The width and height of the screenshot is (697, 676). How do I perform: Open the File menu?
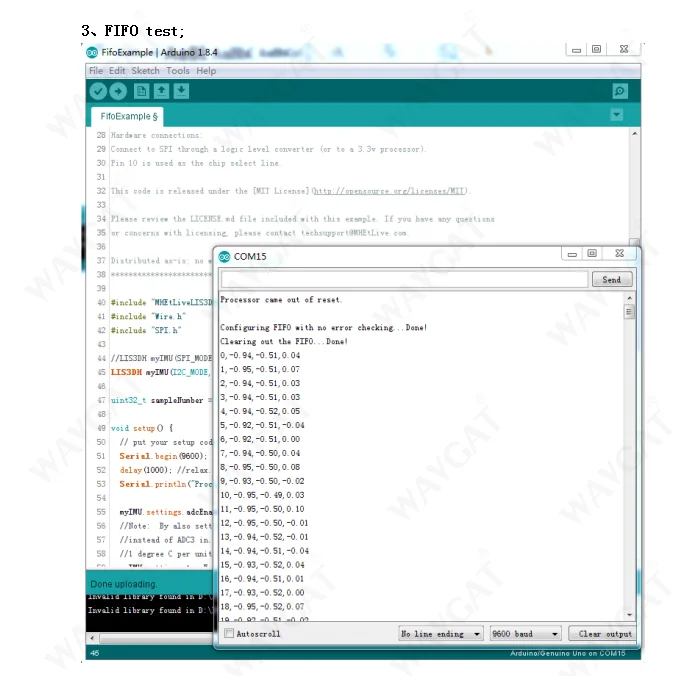[x=96, y=71]
